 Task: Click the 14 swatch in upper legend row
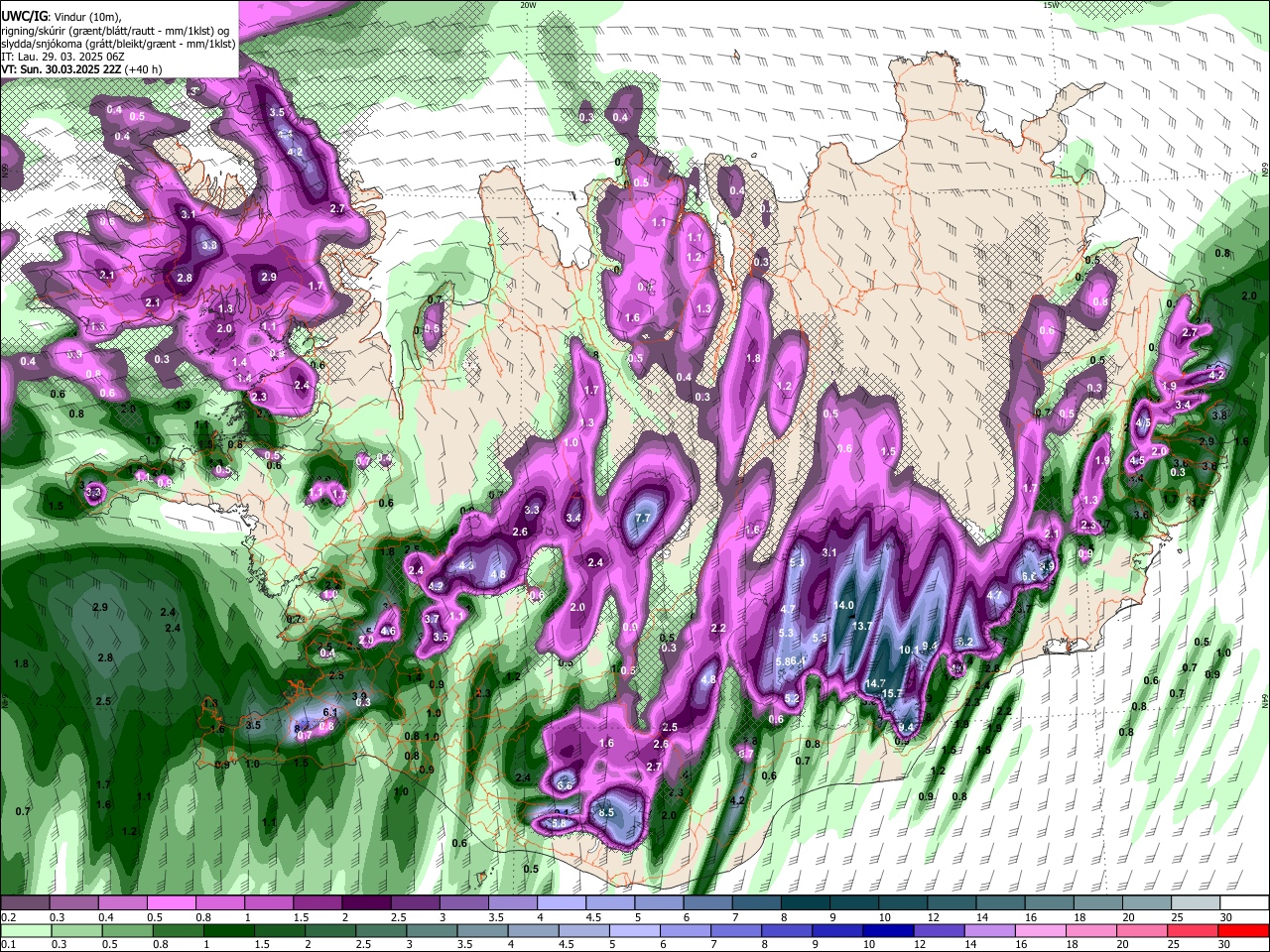[1001, 903]
